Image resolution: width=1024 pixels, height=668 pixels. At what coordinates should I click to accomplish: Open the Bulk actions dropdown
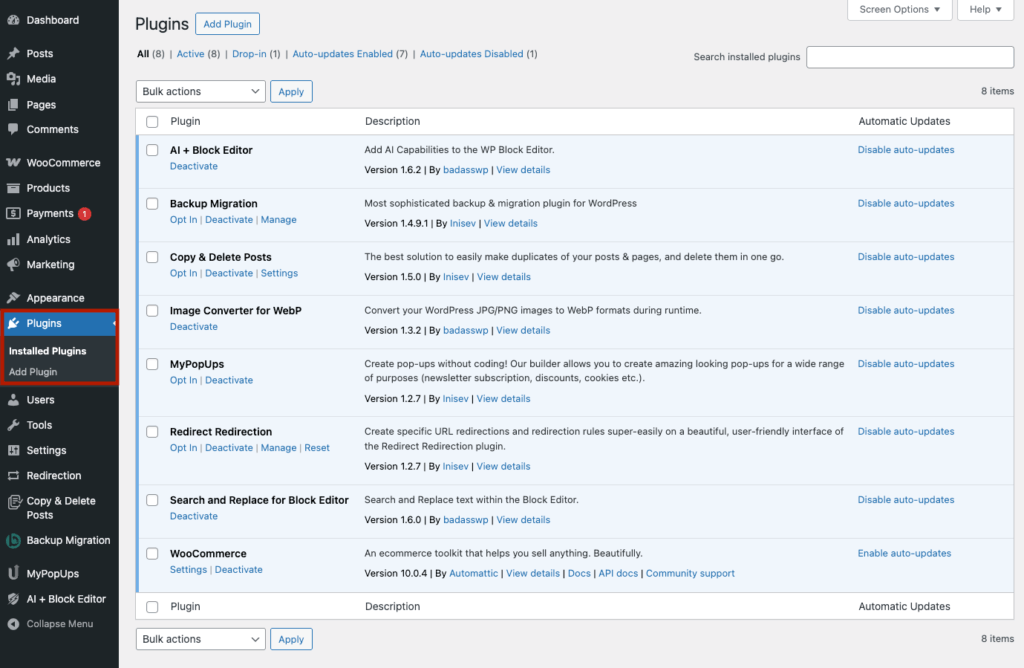(x=200, y=91)
